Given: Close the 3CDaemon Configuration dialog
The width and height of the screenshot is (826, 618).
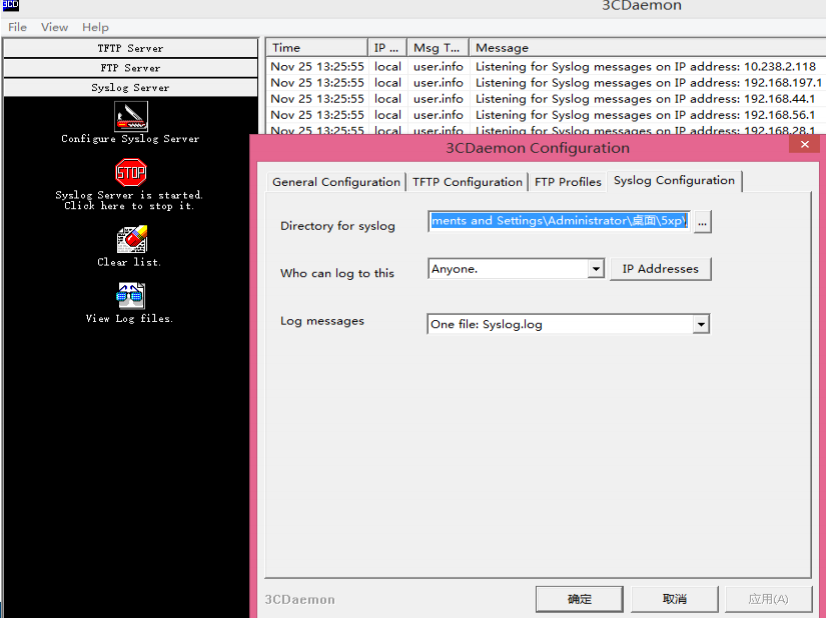Looking at the screenshot, I should [x=804, y=144].
